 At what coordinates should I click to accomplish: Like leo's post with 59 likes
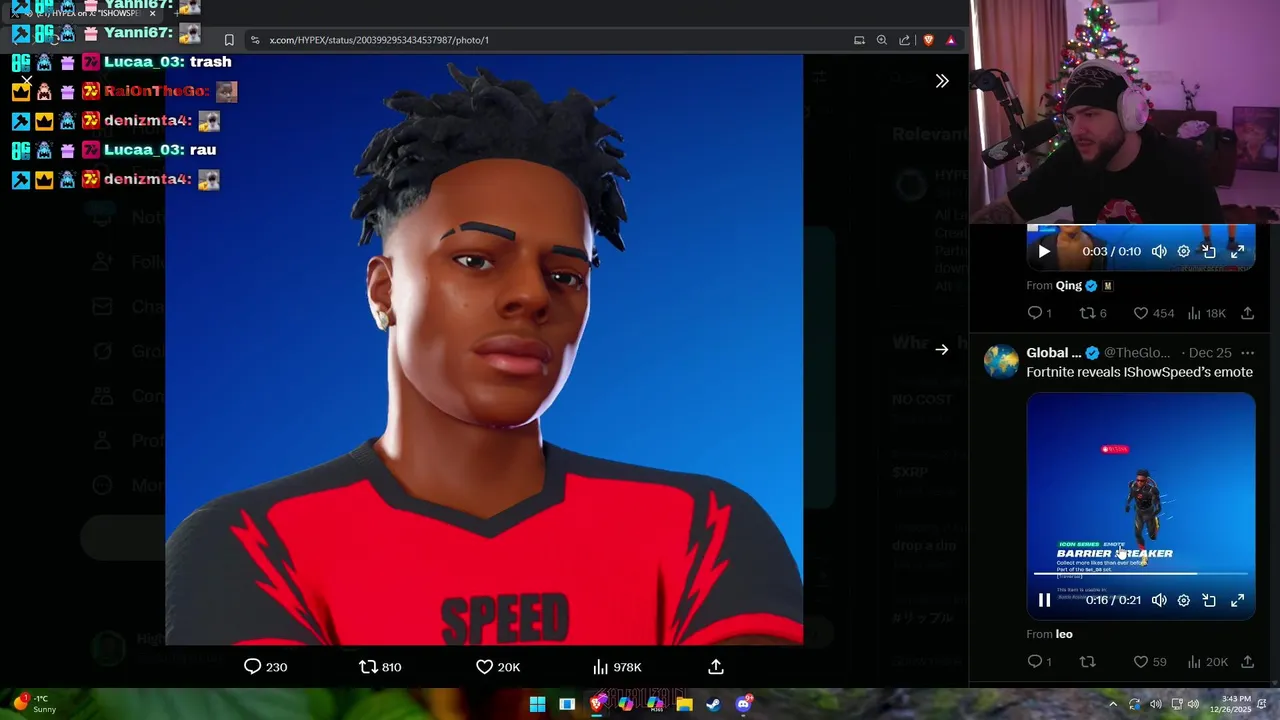(x=1150, y=662)
